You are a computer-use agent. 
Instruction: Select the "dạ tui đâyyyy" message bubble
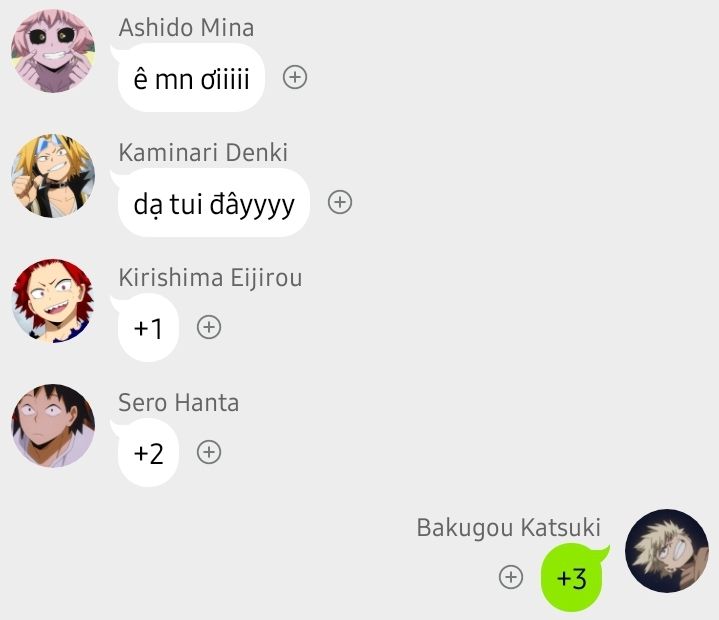(x=213, y=203)
